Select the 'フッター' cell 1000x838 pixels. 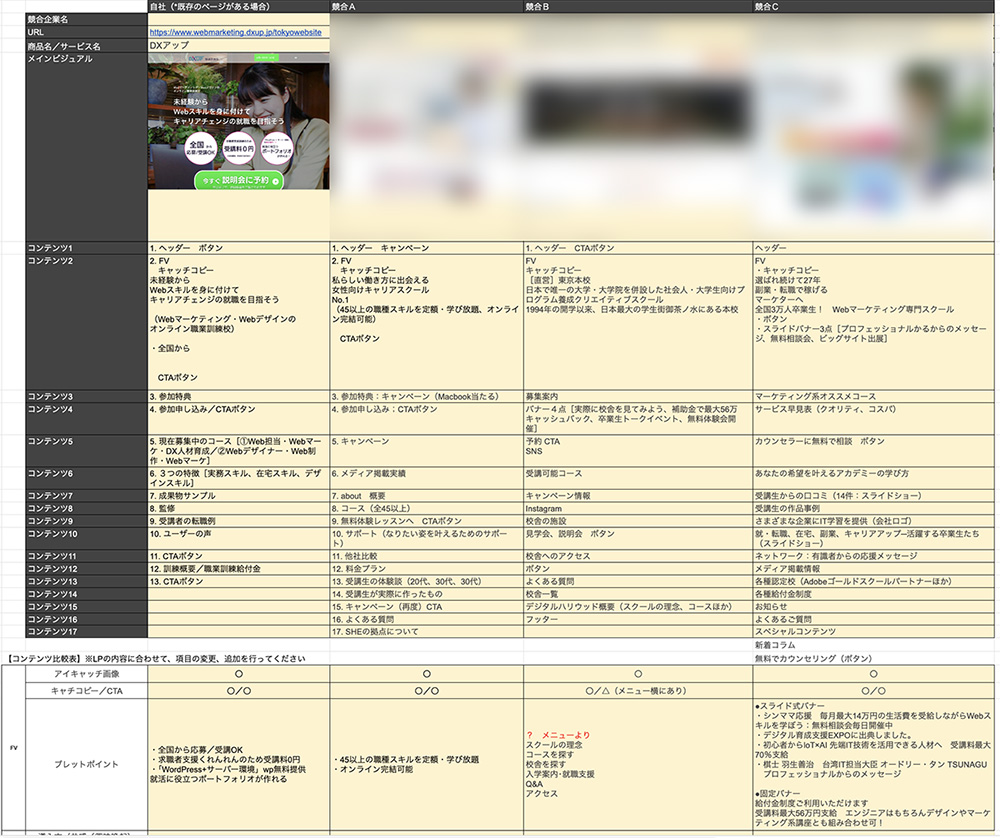pos(638,619)
